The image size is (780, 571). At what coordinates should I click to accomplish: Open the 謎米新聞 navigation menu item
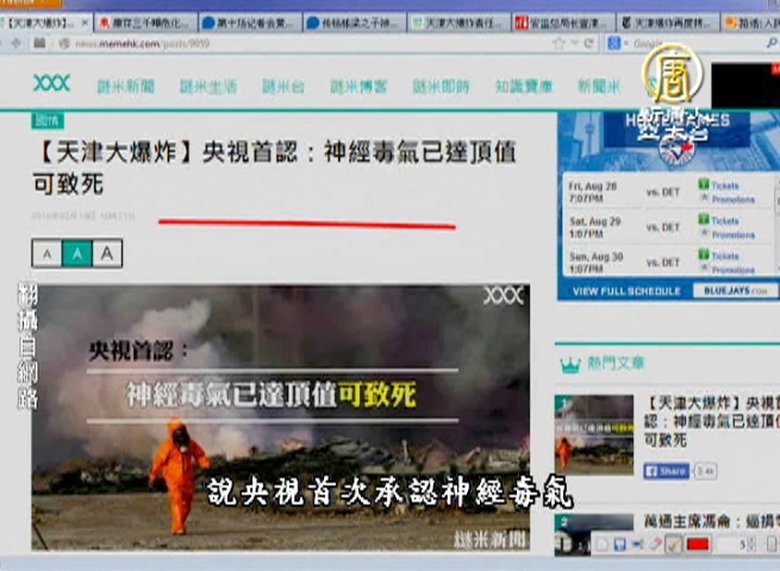pyautogui.click(x=125, y=87)
